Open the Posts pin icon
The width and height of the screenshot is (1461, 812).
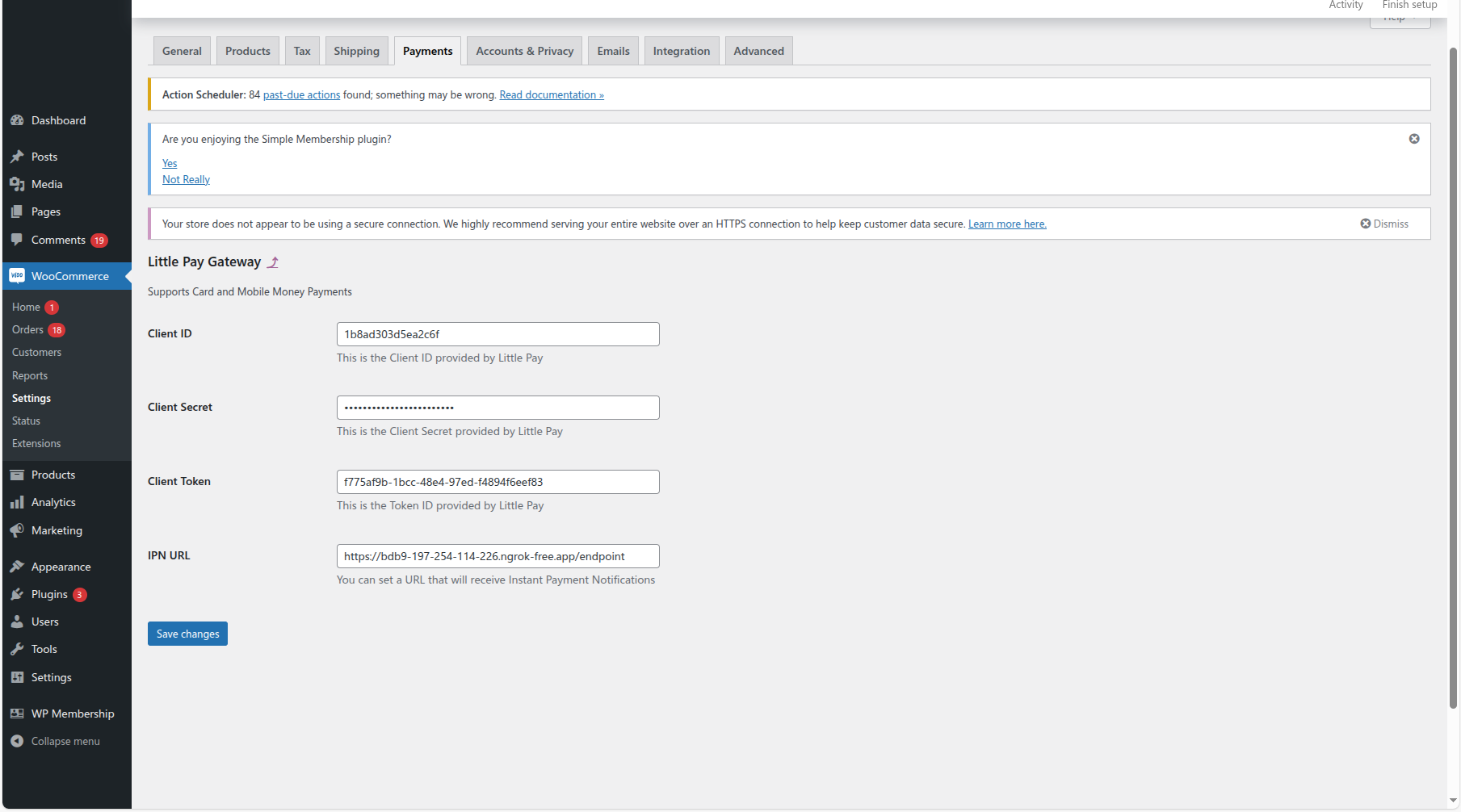[18, 156]
